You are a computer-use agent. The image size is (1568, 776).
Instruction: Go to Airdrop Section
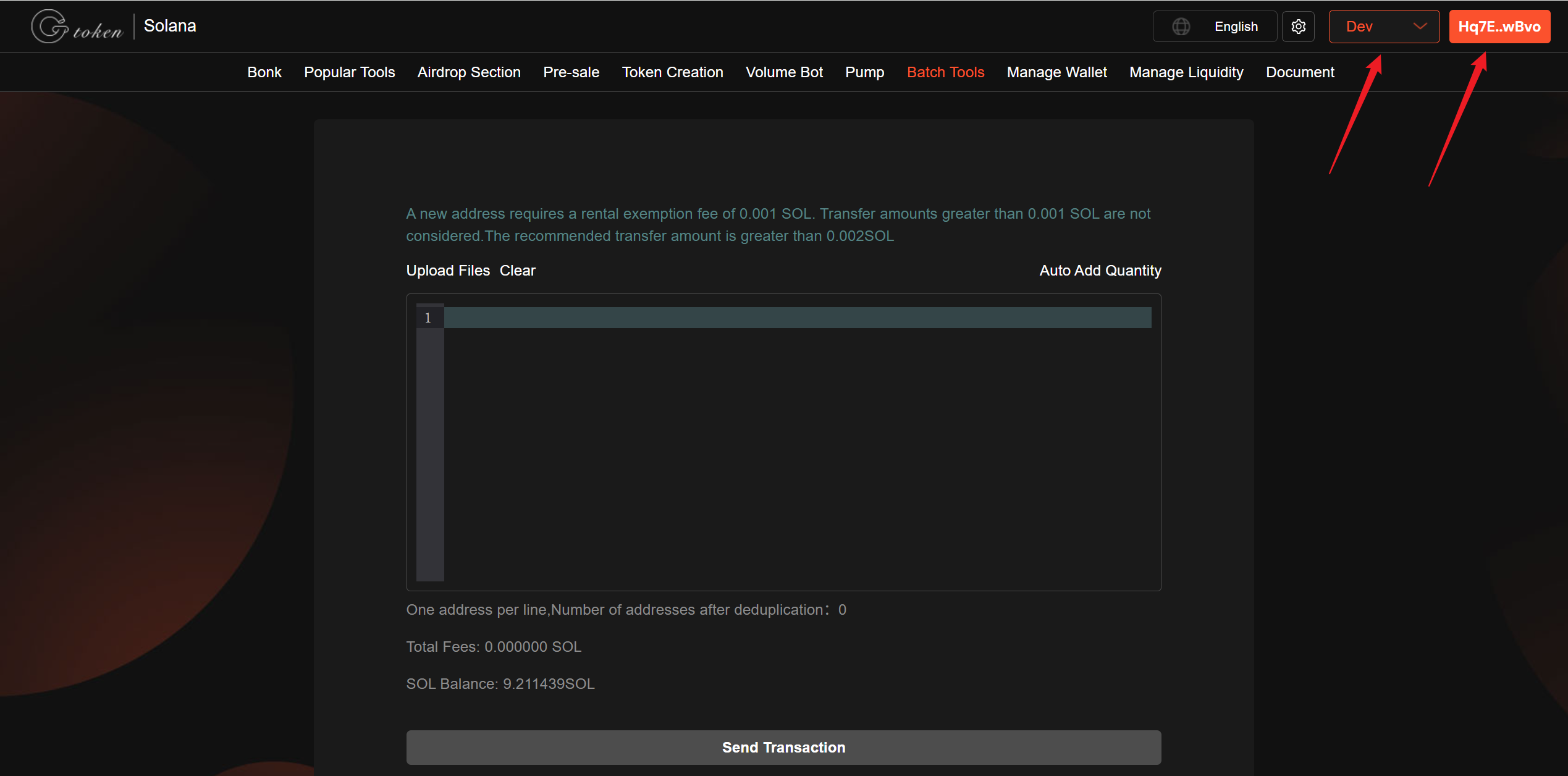pos(469,72)
